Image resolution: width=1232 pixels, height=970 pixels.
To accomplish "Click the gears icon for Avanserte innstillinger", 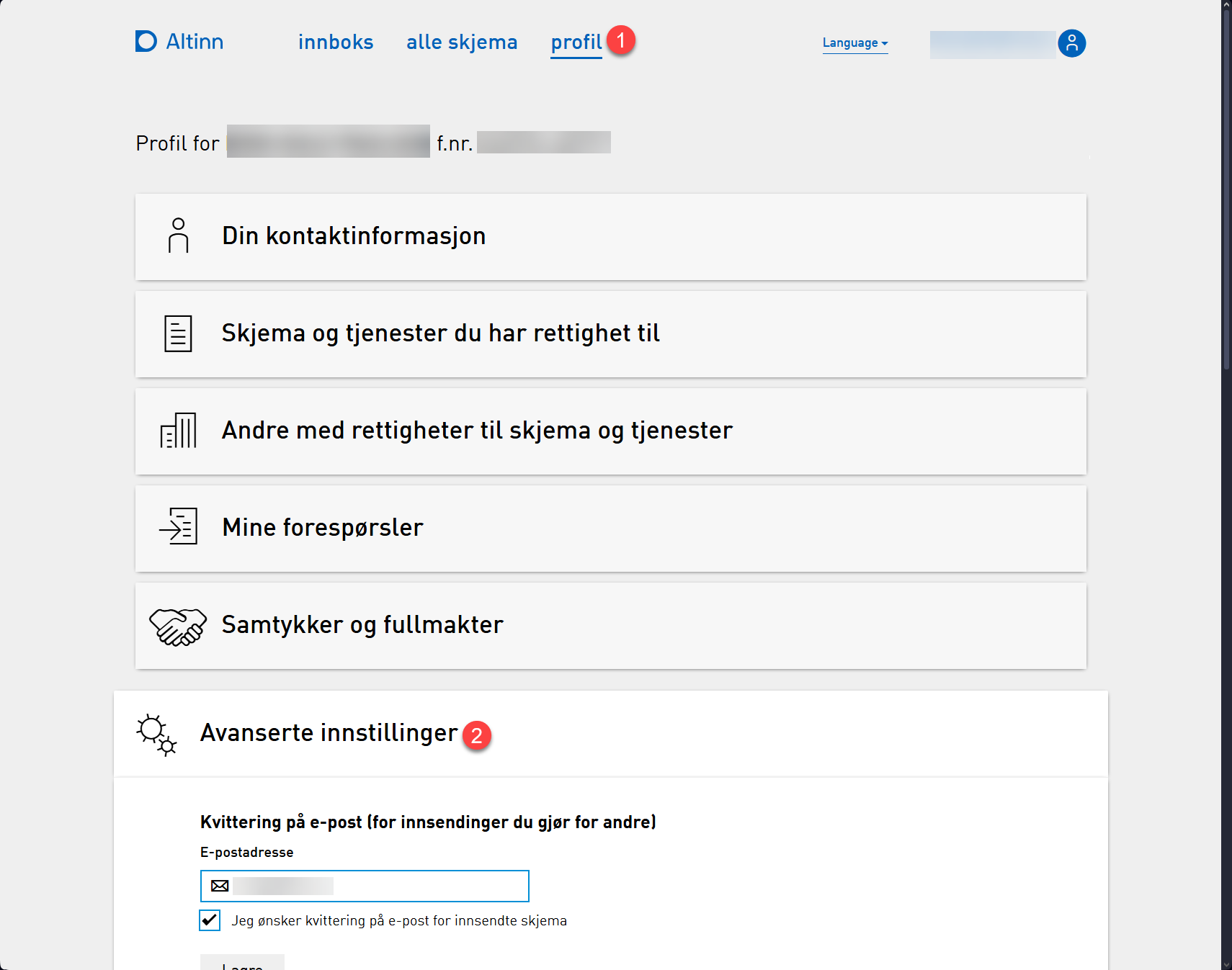I will [156, 735].
